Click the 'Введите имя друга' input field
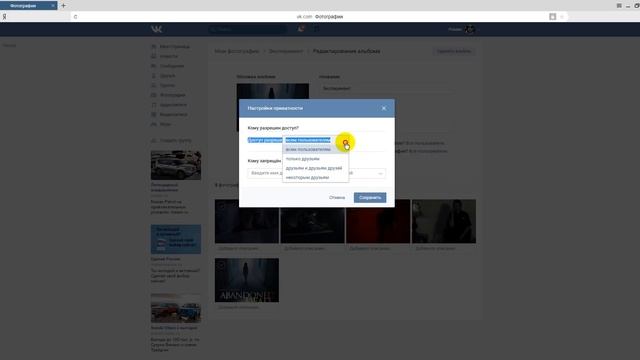Screen dimensions: 640x360 (x=316, y=173)
